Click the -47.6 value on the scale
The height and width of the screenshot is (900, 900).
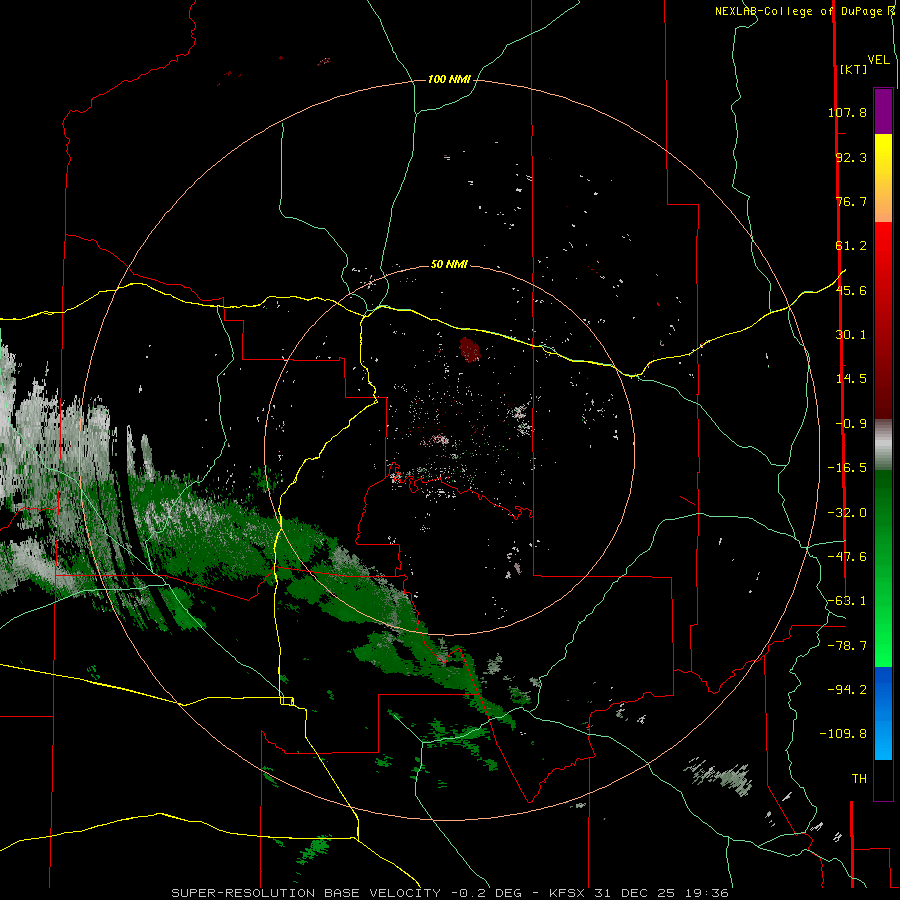click(847, 557)
